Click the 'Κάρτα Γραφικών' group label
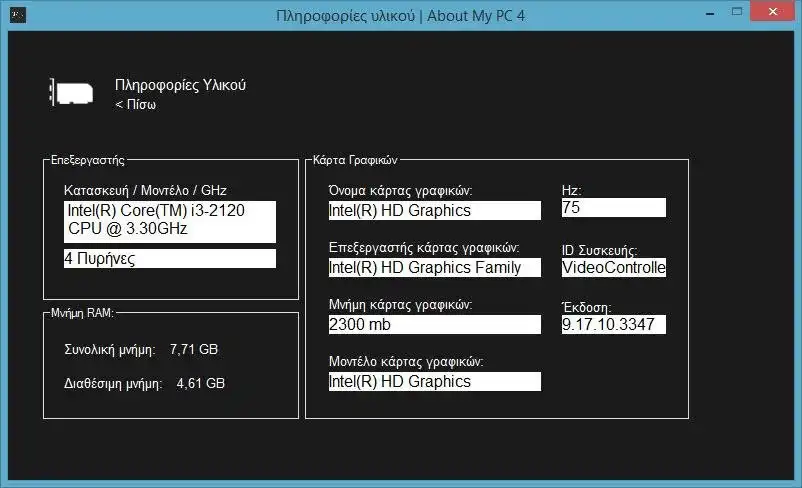The width and height of the screenshot is (802, 488). click(355, 160)
